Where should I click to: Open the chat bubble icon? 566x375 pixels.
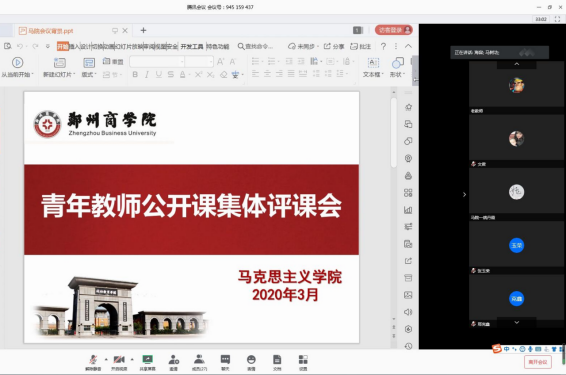225,359
